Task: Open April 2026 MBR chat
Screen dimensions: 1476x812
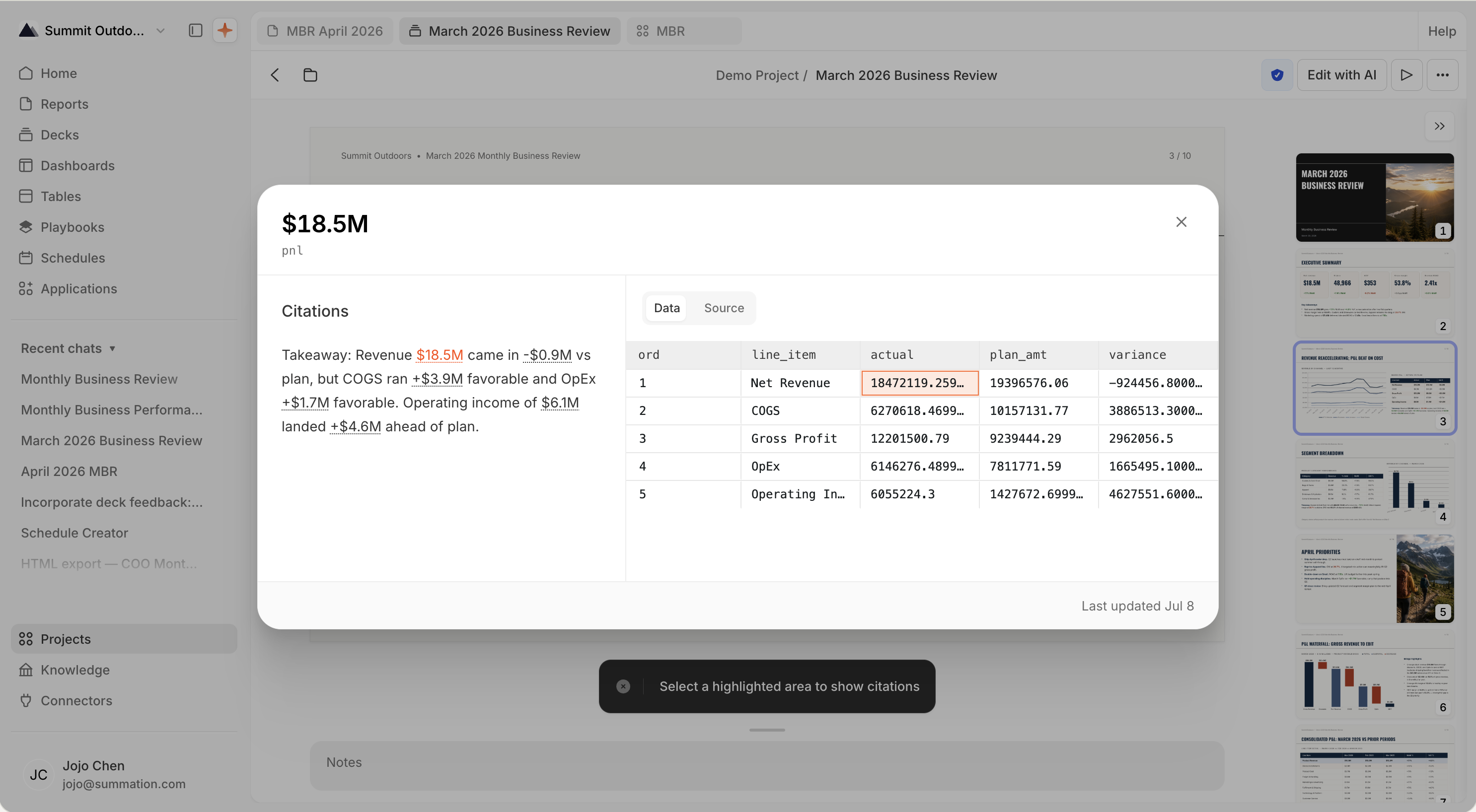Action: (69, 472)
